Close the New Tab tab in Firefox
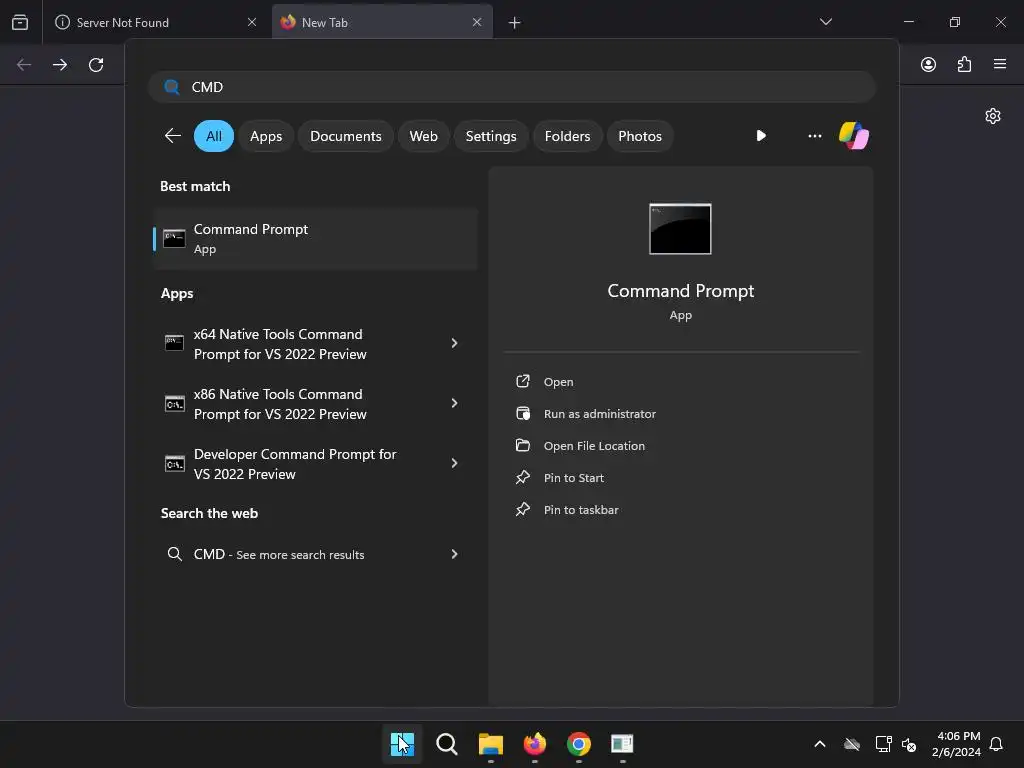The height and width of the screenshot is (768, 1024). point(477,22)
